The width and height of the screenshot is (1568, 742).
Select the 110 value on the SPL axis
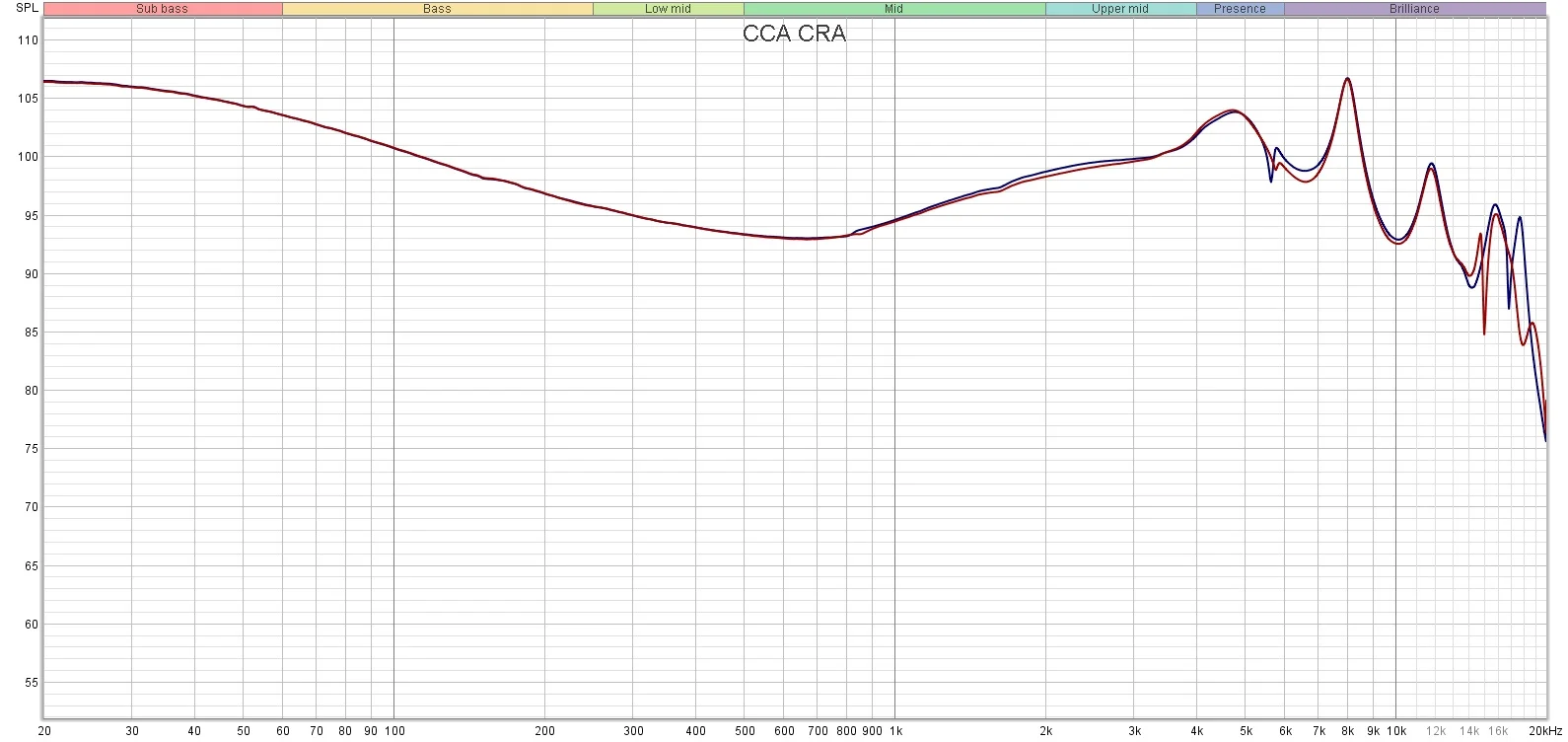[28, 40]
